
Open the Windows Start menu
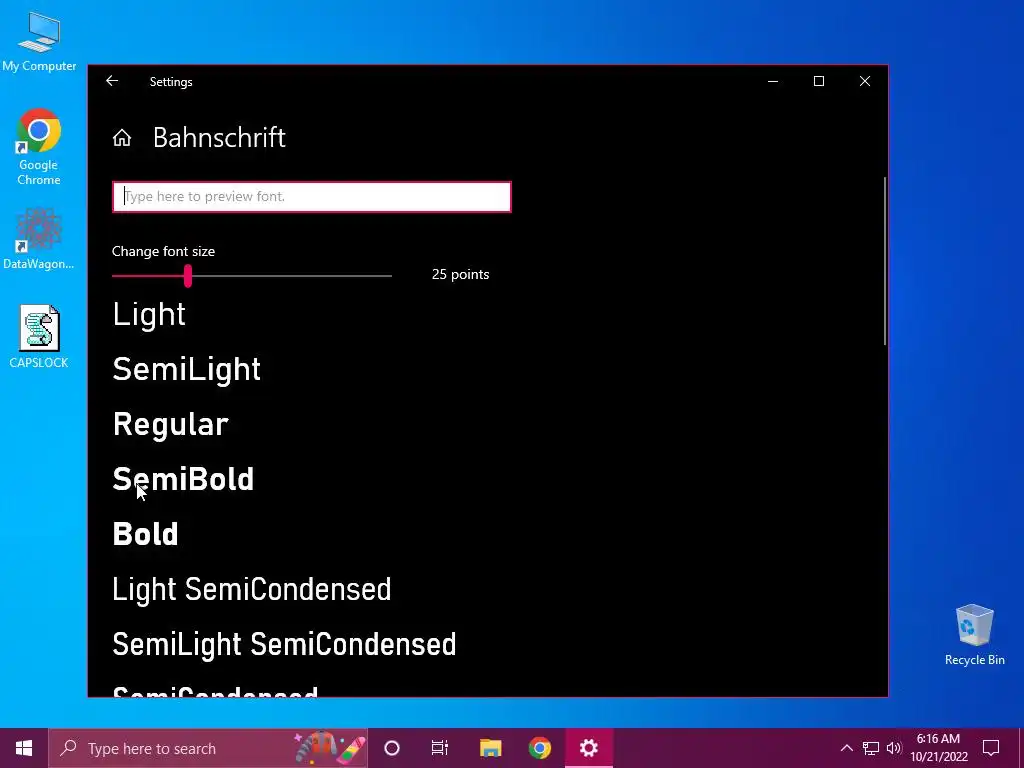24,748
